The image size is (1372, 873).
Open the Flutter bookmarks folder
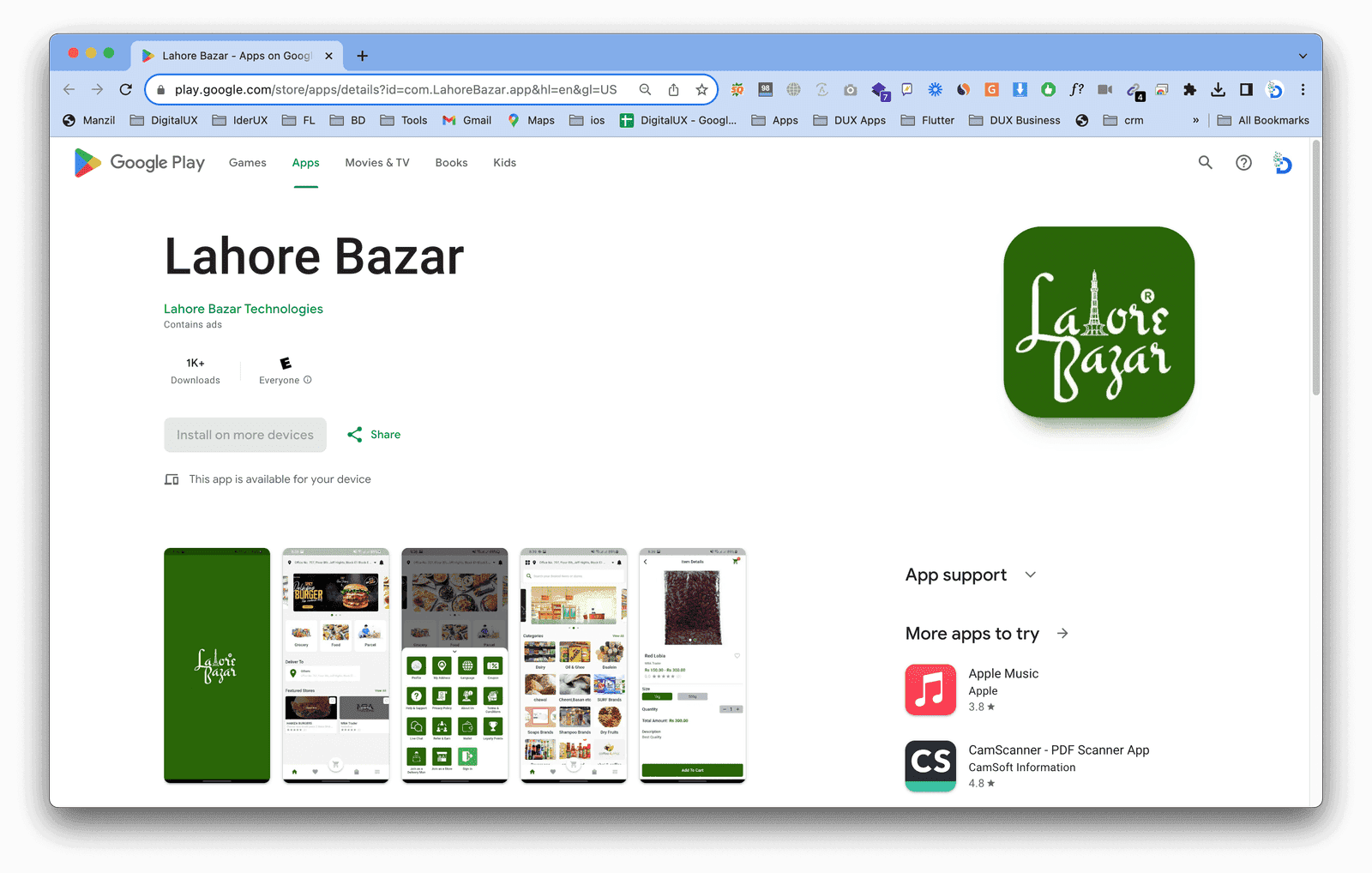[x=927, y=120]
